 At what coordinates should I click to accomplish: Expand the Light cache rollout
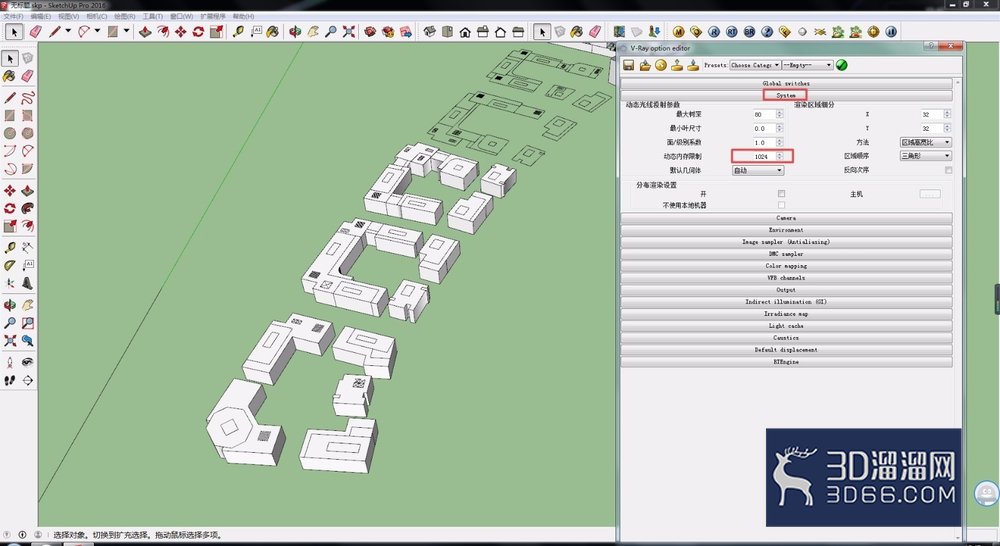pos(786,326)
